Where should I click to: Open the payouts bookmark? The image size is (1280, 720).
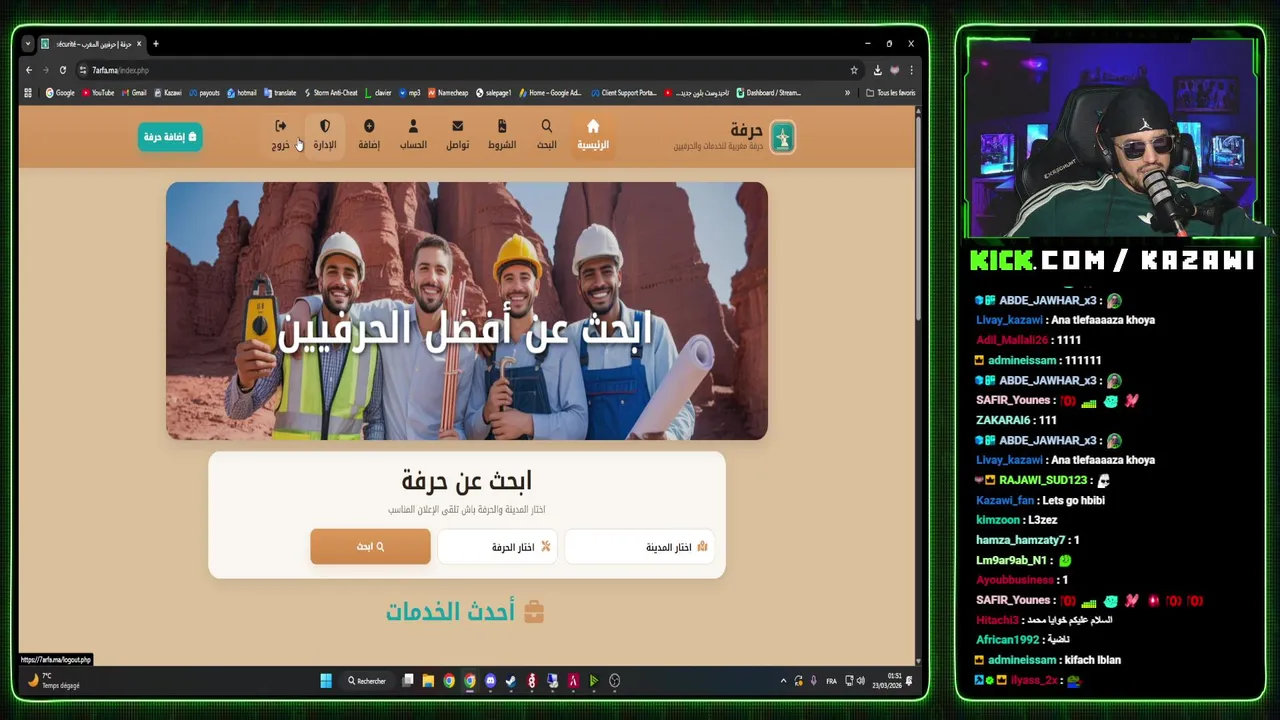(204, 93)
